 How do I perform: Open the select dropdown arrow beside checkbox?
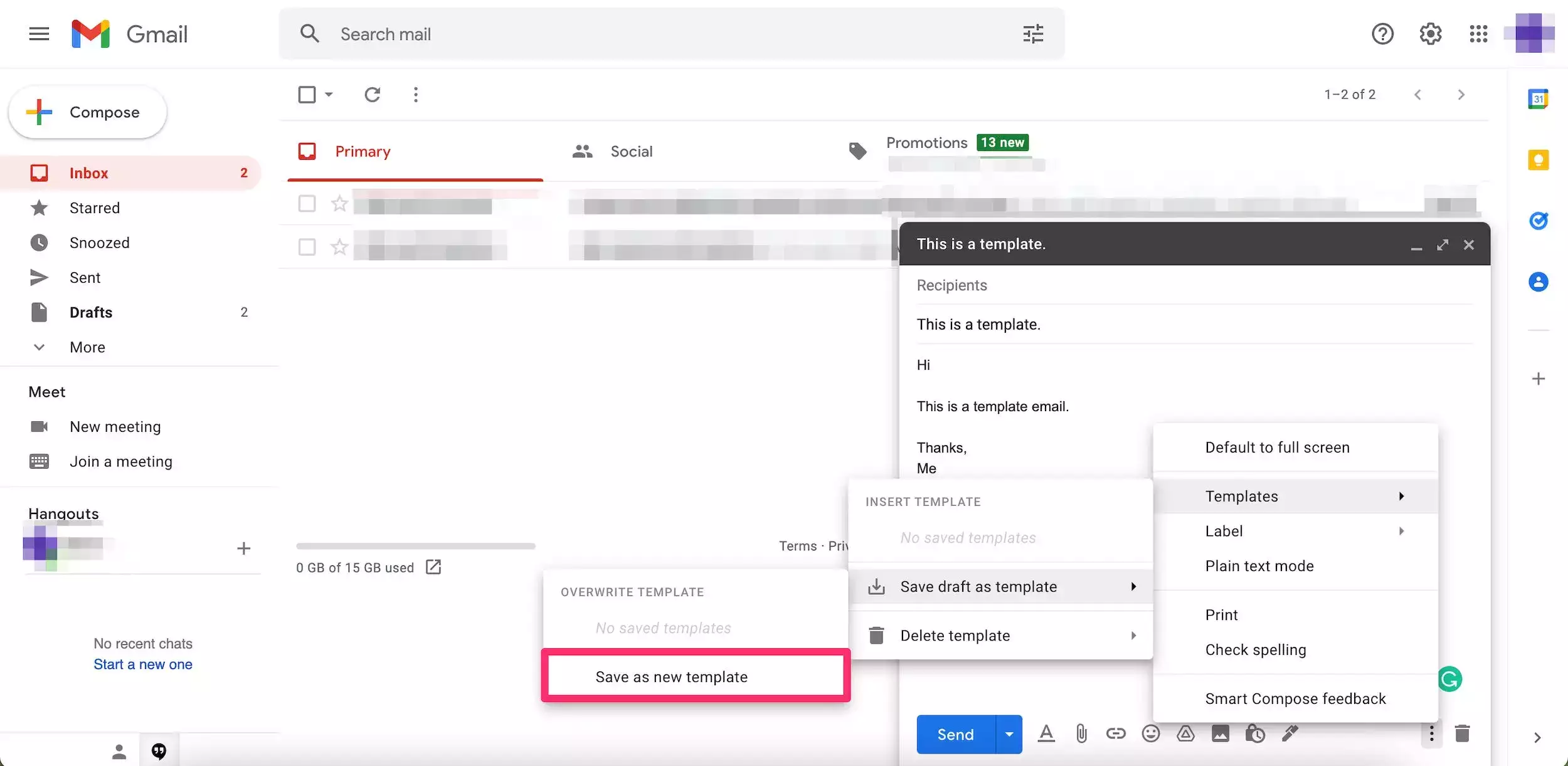click(329, 95)
